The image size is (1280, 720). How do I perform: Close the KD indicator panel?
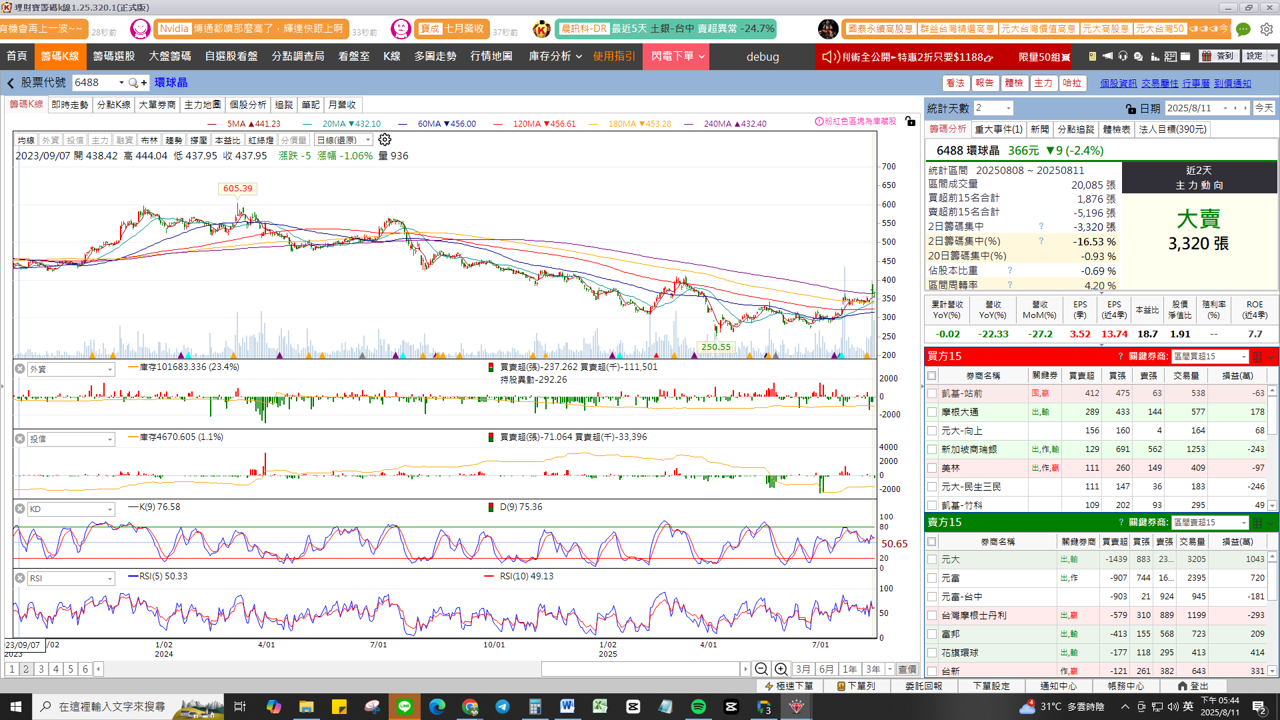(19, 509)
